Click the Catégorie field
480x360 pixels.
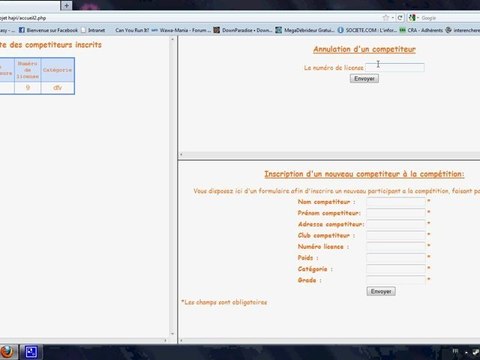396,269
